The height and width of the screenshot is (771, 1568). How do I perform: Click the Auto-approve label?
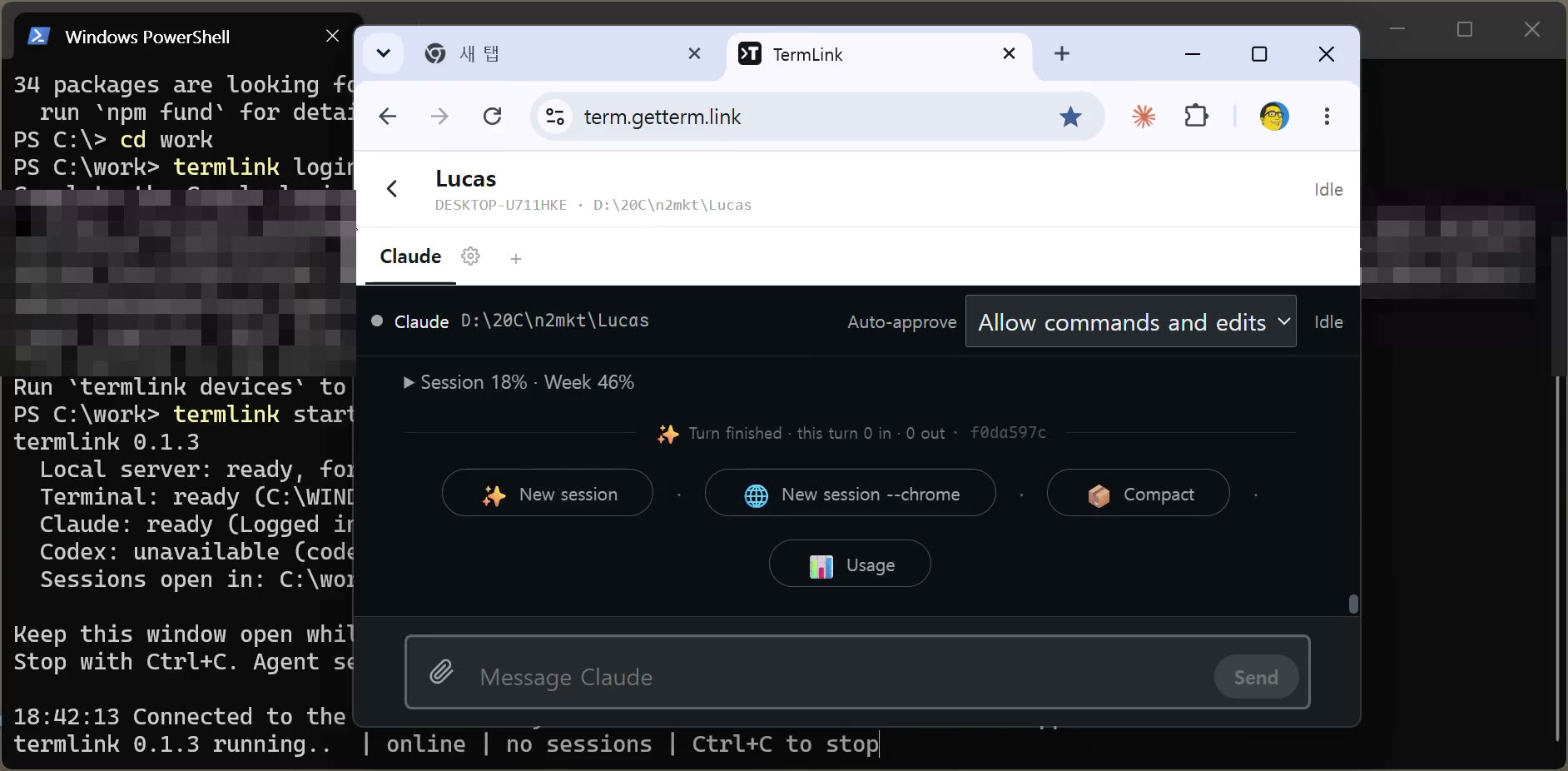tap(901, 322)
